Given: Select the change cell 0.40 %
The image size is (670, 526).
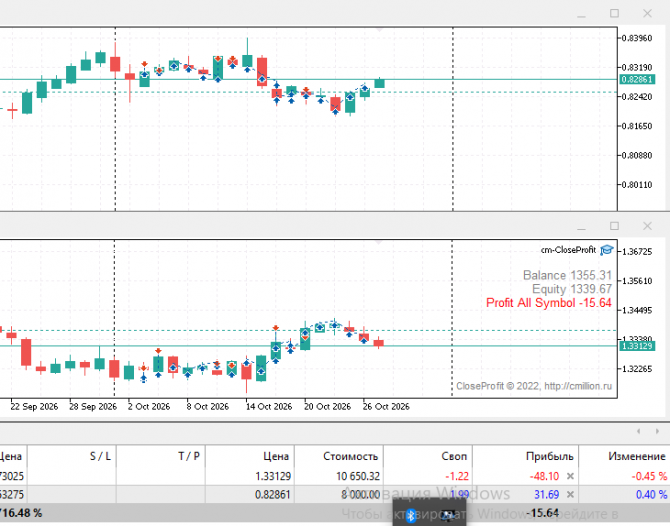Looking at the screenshot, I should tap(651, 494).
